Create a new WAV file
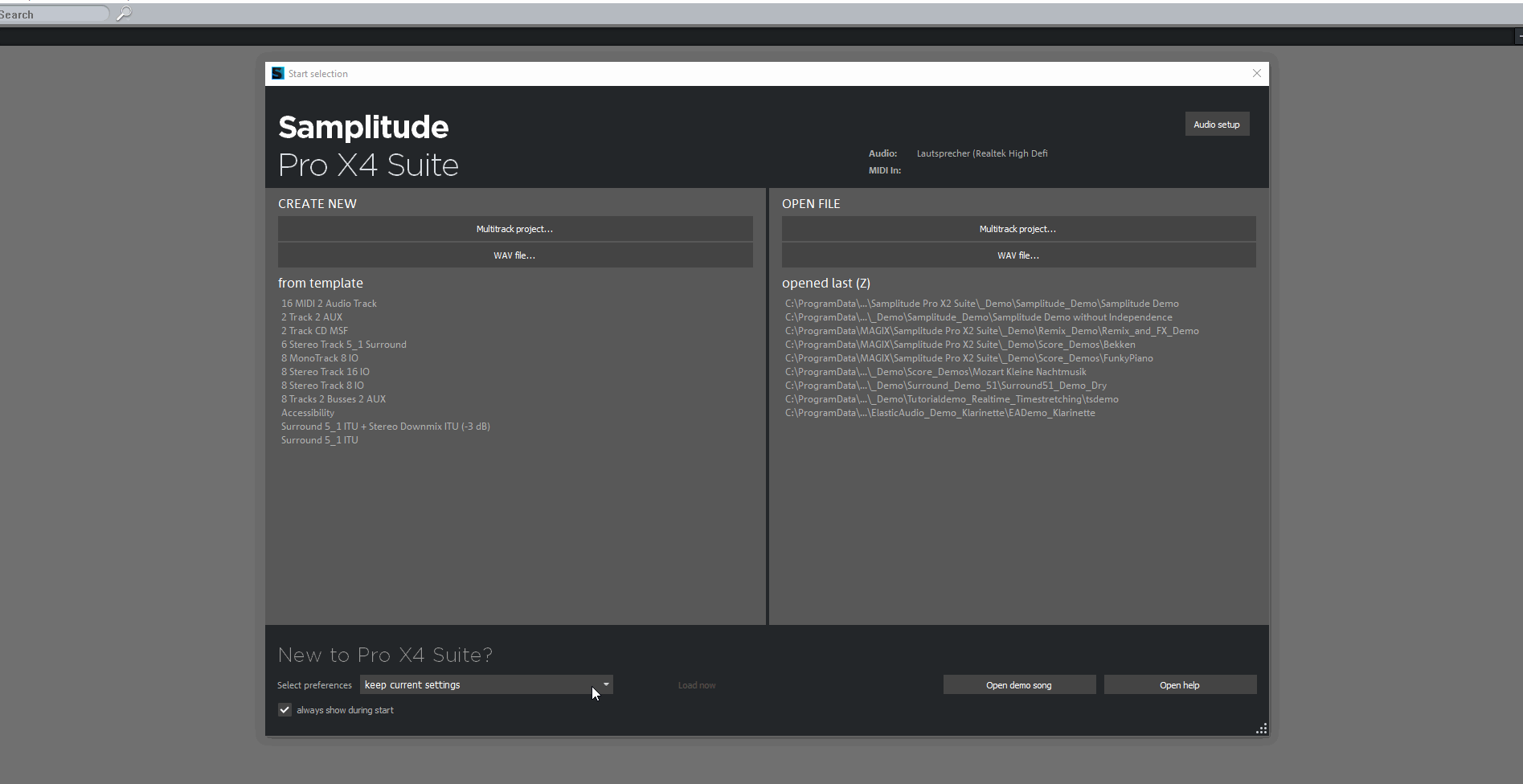Viewport: 1523px width, 784px height. (515, 255)
